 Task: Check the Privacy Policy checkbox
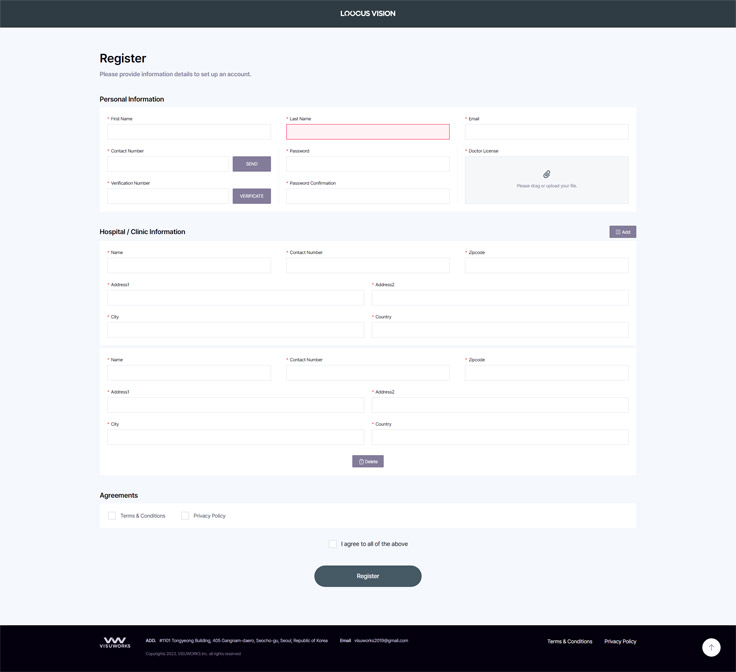click(x=185, y=516)
